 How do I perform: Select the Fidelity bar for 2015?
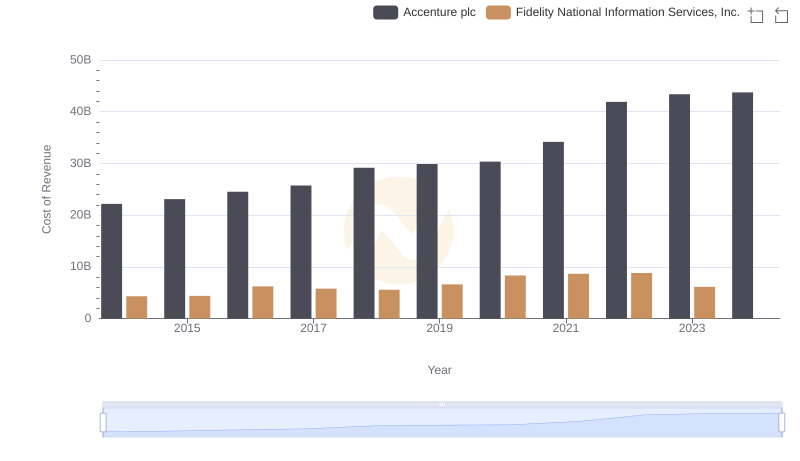pyautogui.click(x=199, y=307)
